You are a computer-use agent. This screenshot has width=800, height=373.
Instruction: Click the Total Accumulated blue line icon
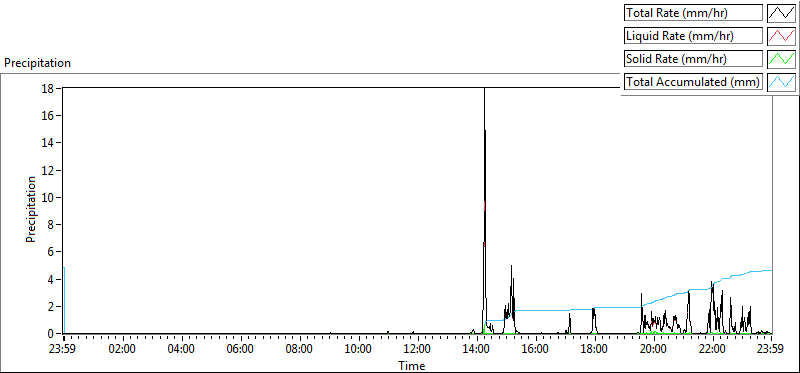[781, 82]
